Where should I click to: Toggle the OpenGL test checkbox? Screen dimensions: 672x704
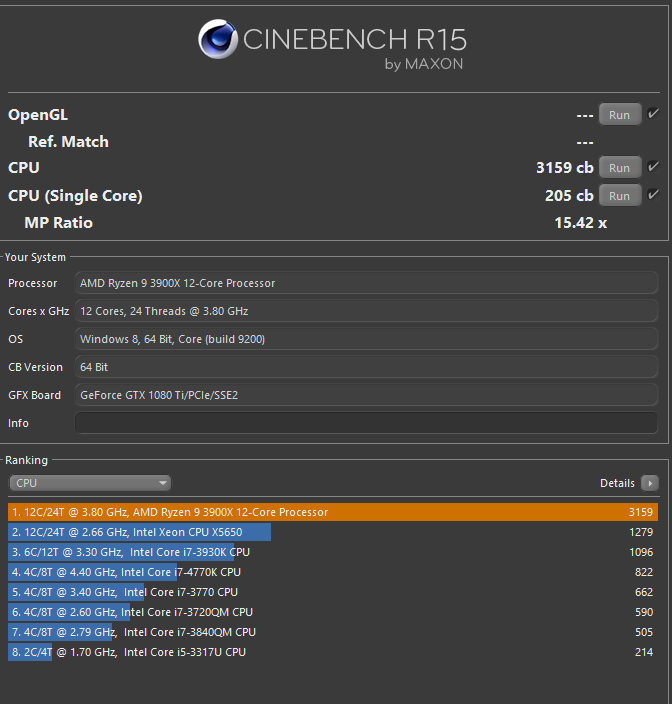pos(653,114)
